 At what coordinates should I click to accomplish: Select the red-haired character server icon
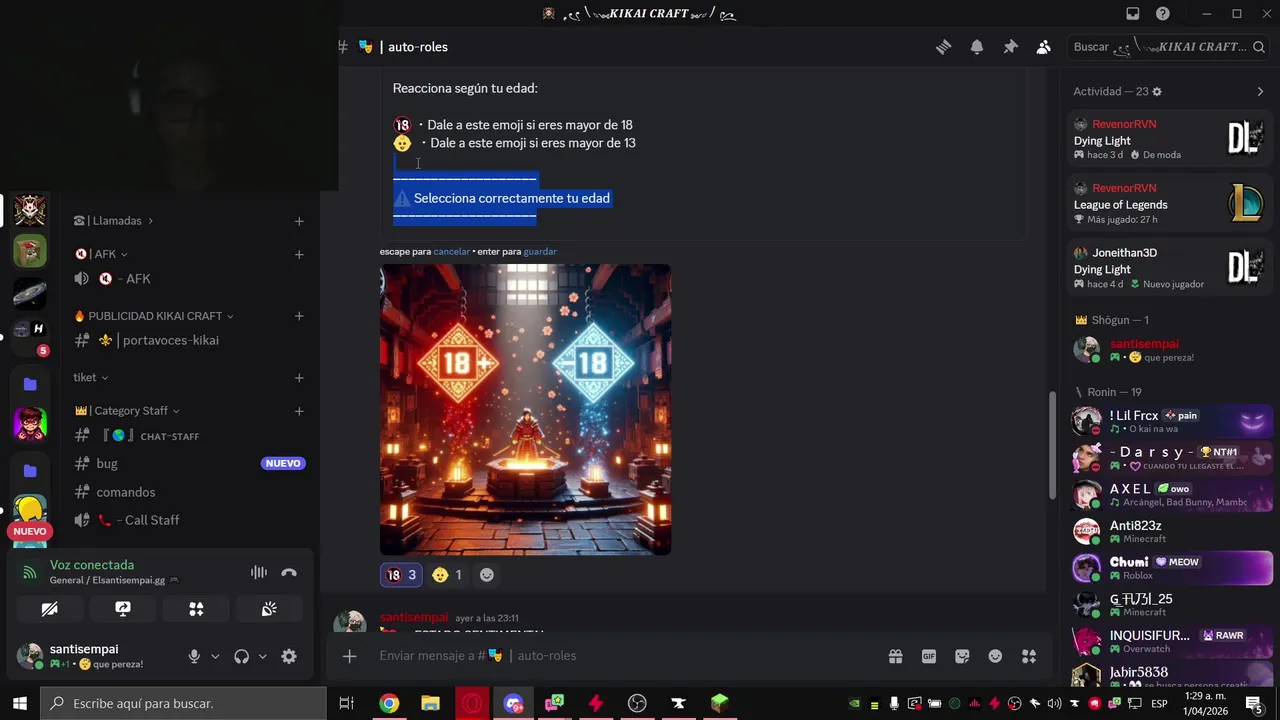tap(30, 423)
